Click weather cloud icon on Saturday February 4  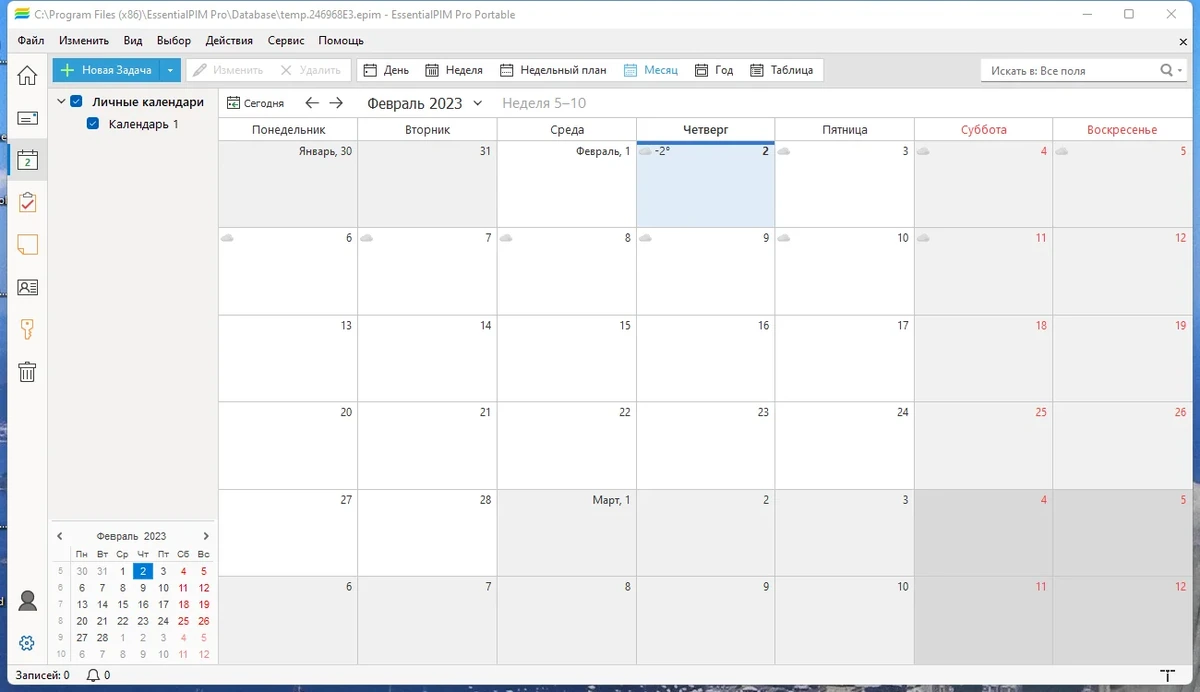tap(922, 151)
